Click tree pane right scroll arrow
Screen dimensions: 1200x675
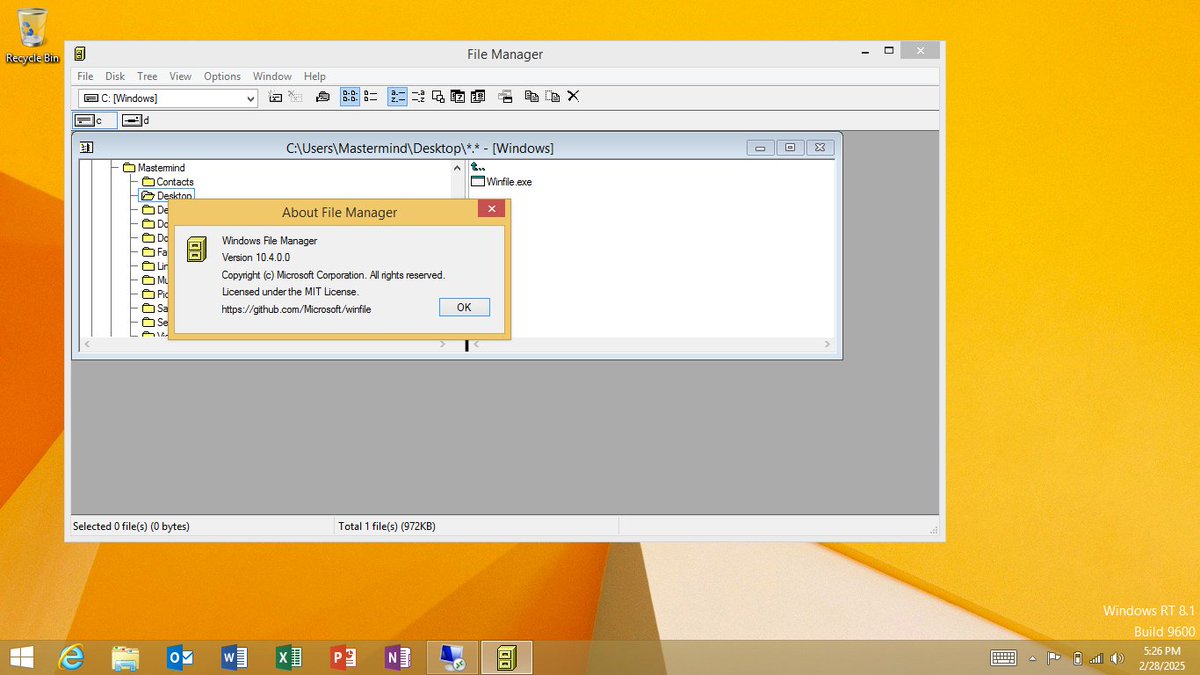click(443, 344)
